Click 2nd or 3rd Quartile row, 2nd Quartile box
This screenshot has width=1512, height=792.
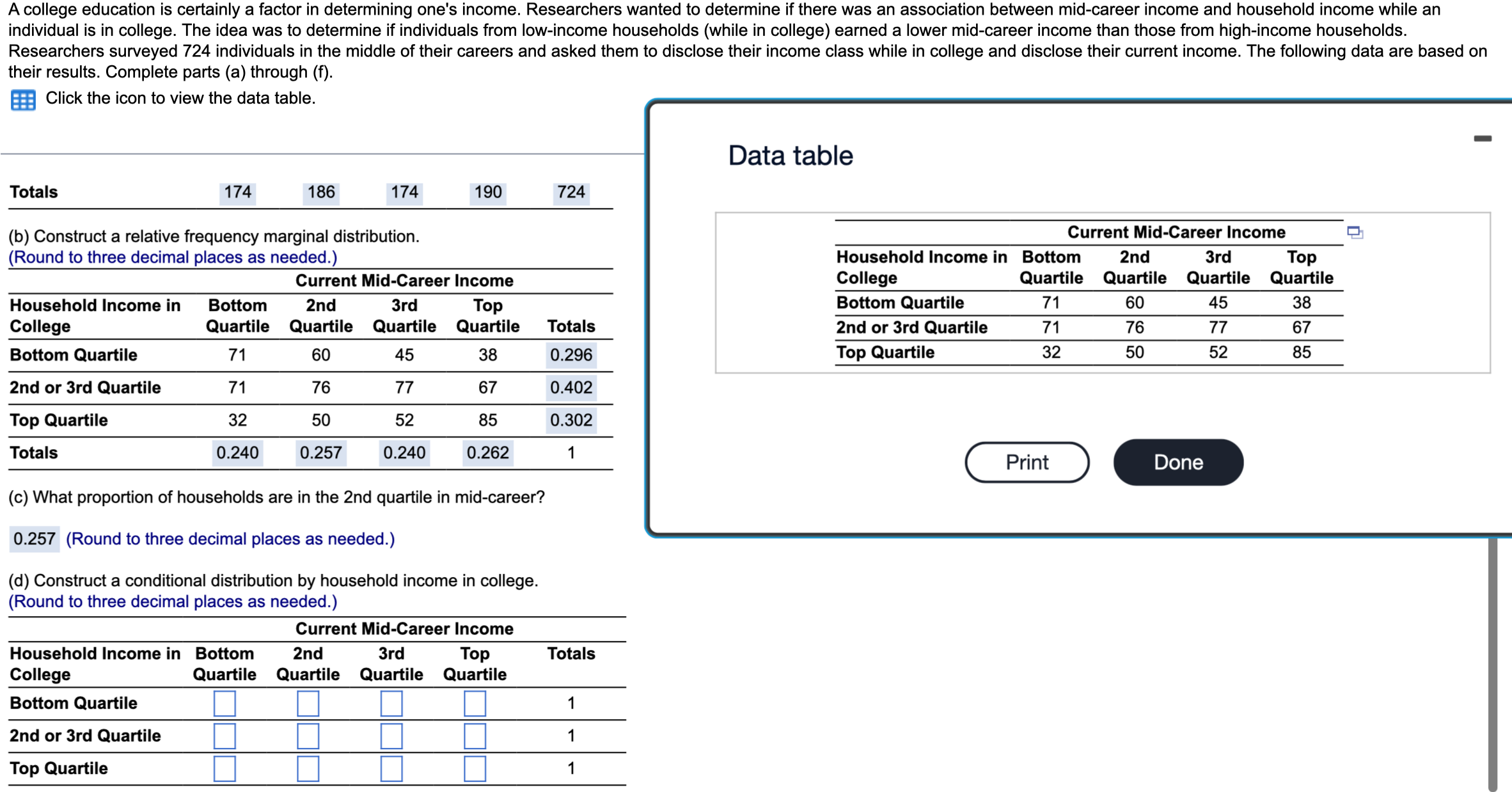(x=308, y=736)
